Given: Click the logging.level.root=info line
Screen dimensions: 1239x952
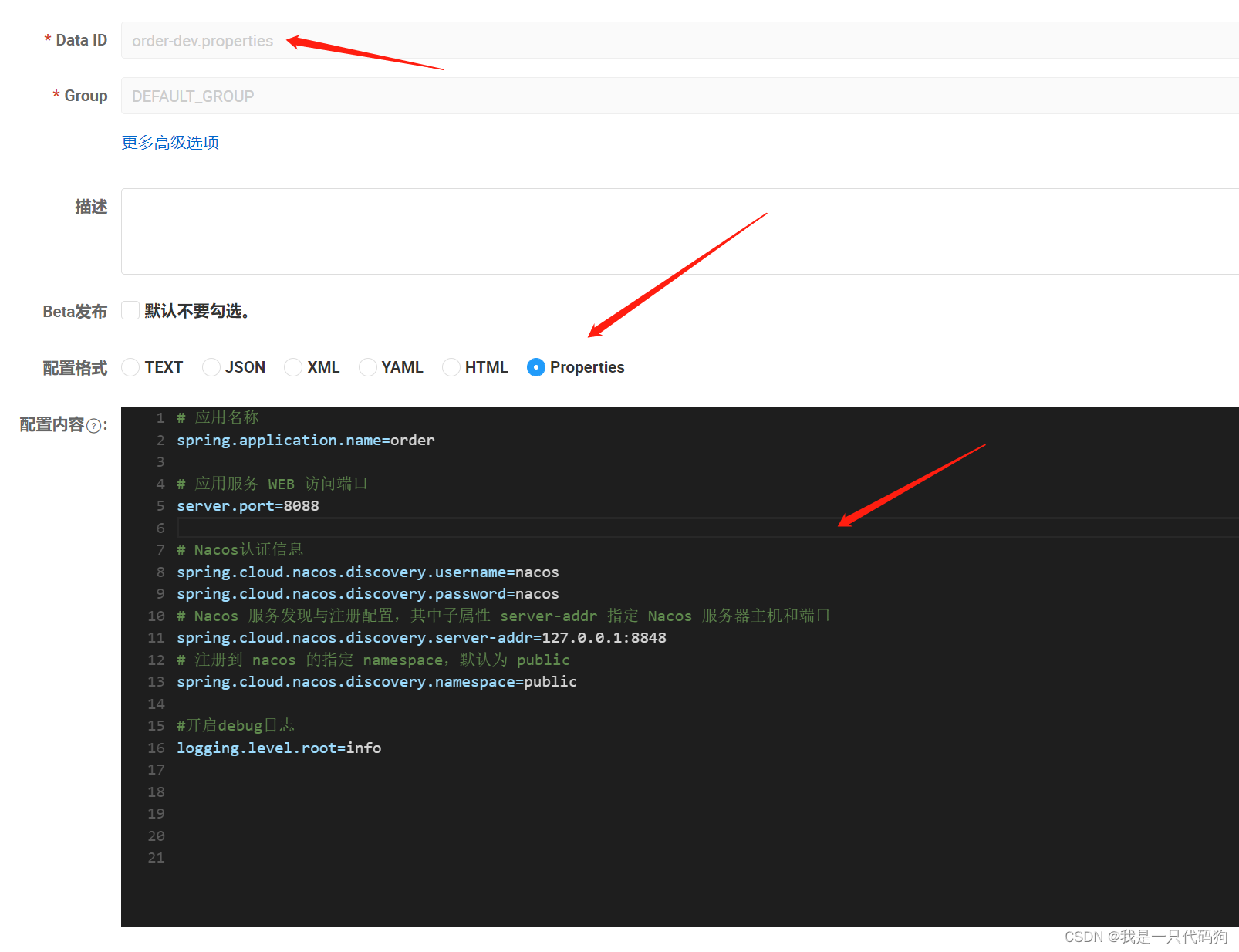Looking at the screenshot, I should coord(279,747).
